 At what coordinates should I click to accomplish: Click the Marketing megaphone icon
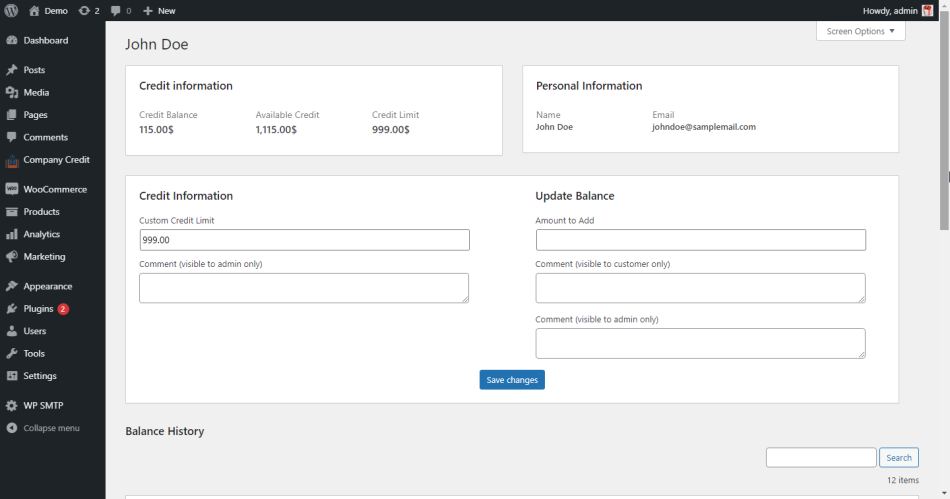(x=12, y=257)
